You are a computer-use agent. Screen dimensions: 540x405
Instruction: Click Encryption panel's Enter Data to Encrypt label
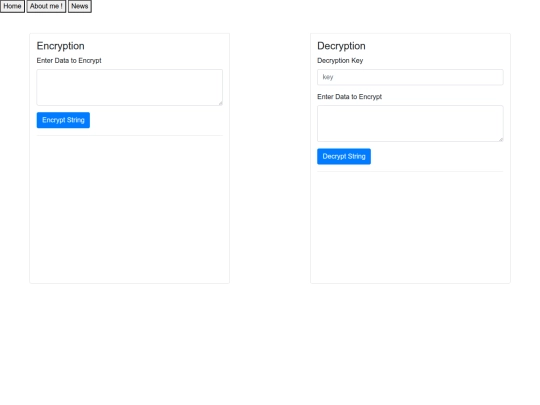69,61
